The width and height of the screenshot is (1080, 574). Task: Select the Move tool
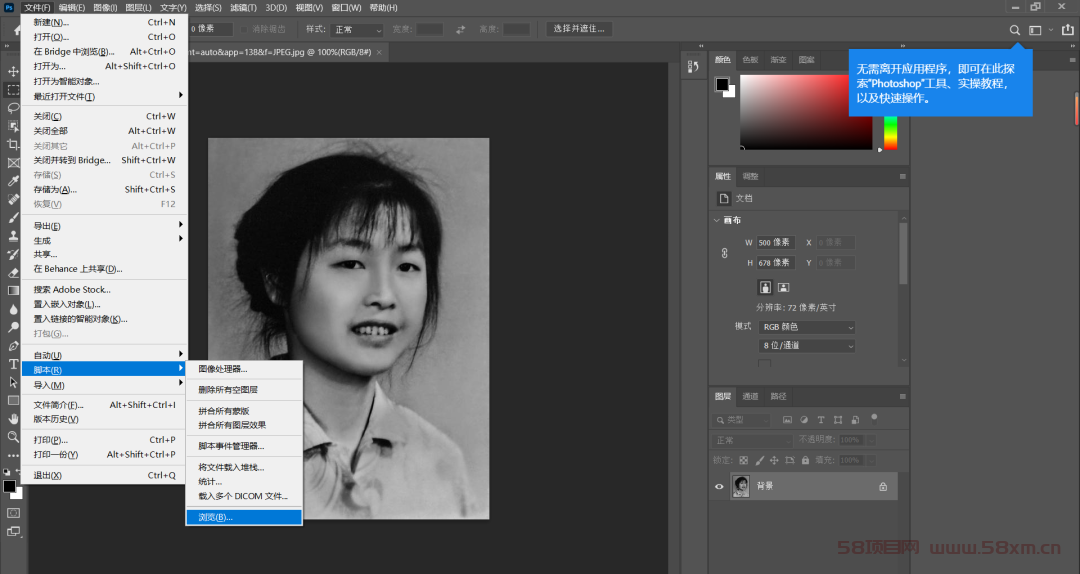point(13,72)
